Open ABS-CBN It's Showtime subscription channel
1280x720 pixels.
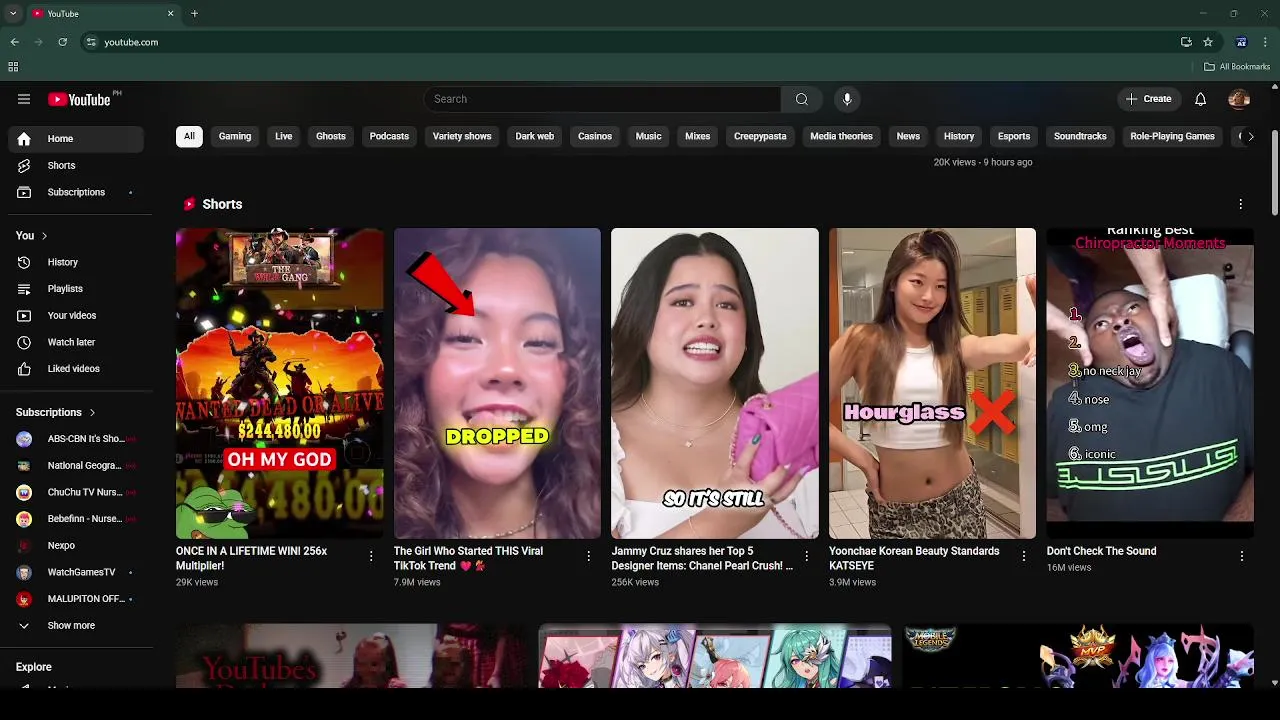point(76,439)
